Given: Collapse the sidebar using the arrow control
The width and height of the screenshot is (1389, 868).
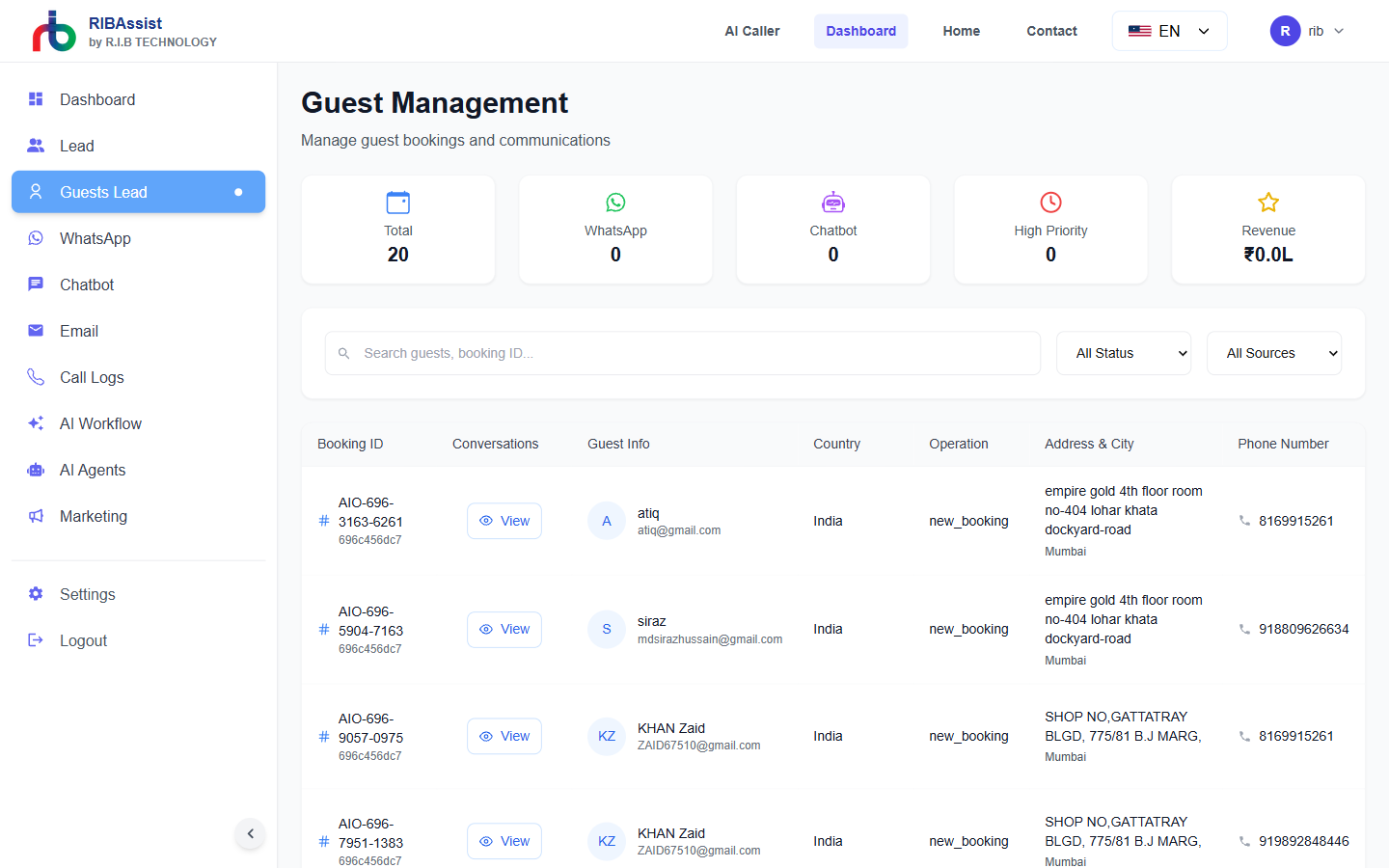Looking at the screenshot, I should [x=250, y=833].
